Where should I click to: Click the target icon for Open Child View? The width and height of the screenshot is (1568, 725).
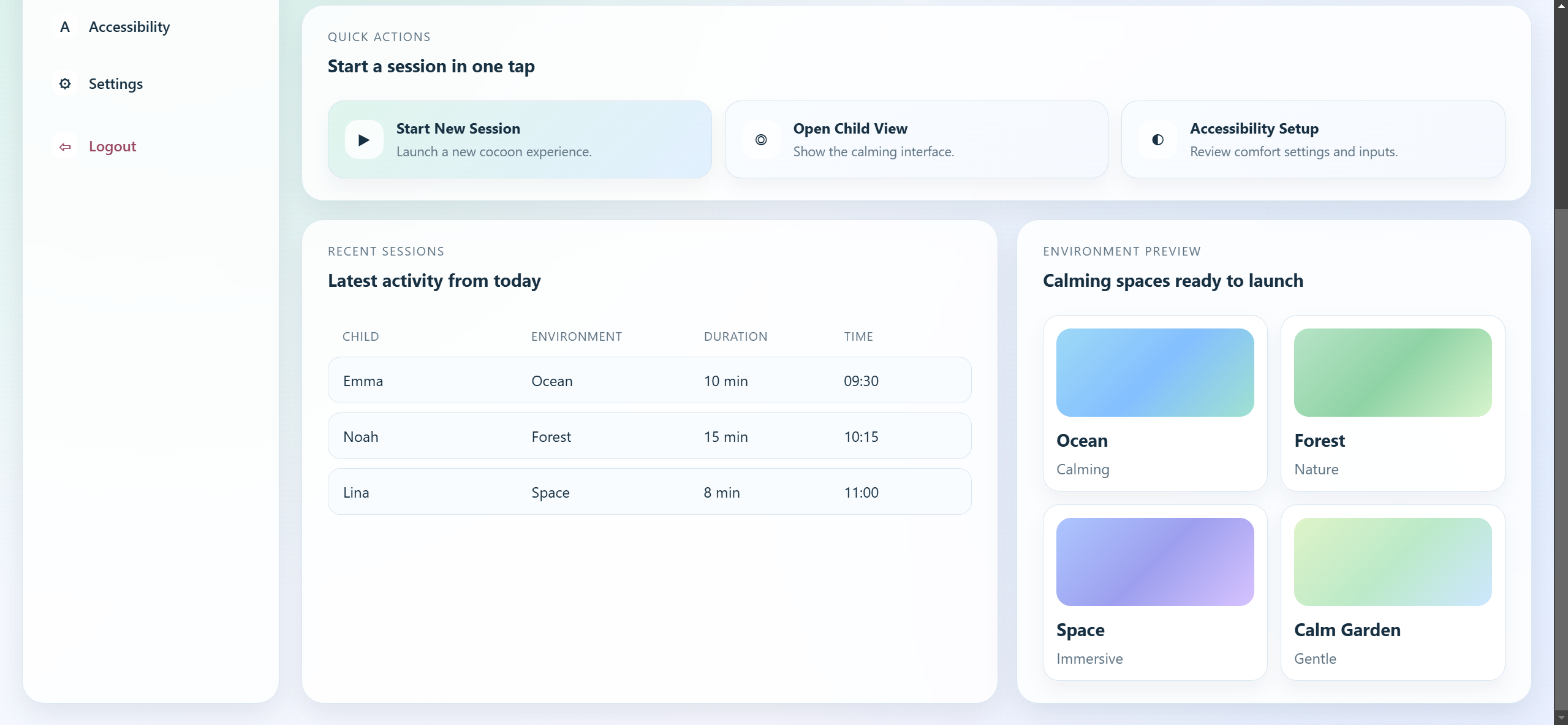[760, 140]
